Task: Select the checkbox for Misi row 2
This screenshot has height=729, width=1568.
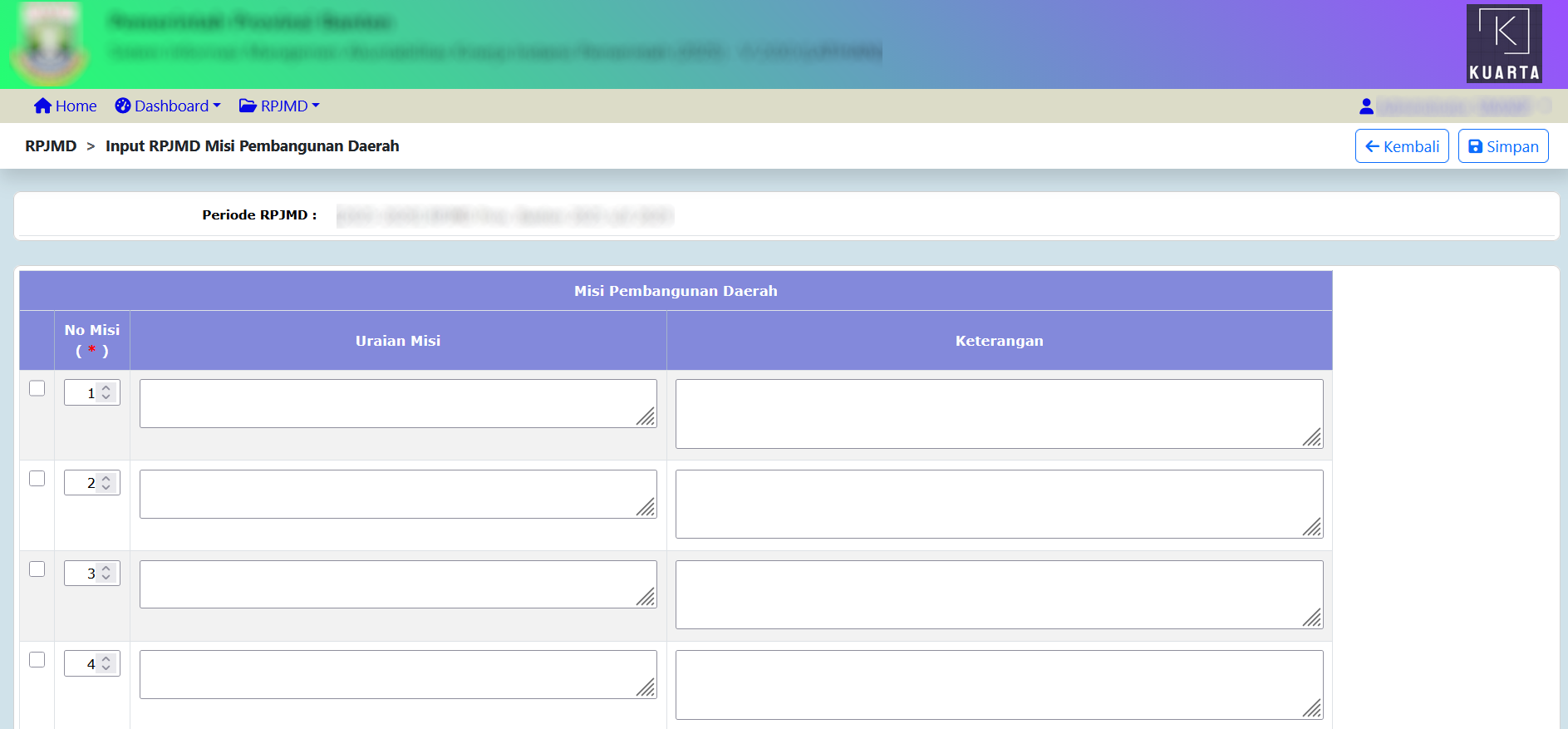Action: (x=37, y=479)
